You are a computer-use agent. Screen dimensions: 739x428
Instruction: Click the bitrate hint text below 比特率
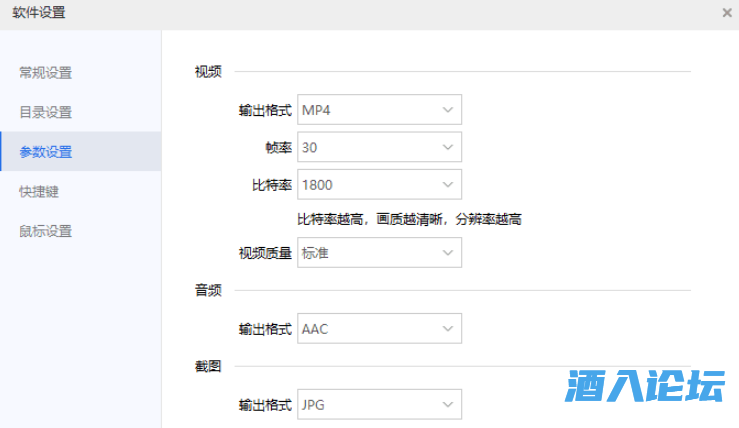(410, 219)
